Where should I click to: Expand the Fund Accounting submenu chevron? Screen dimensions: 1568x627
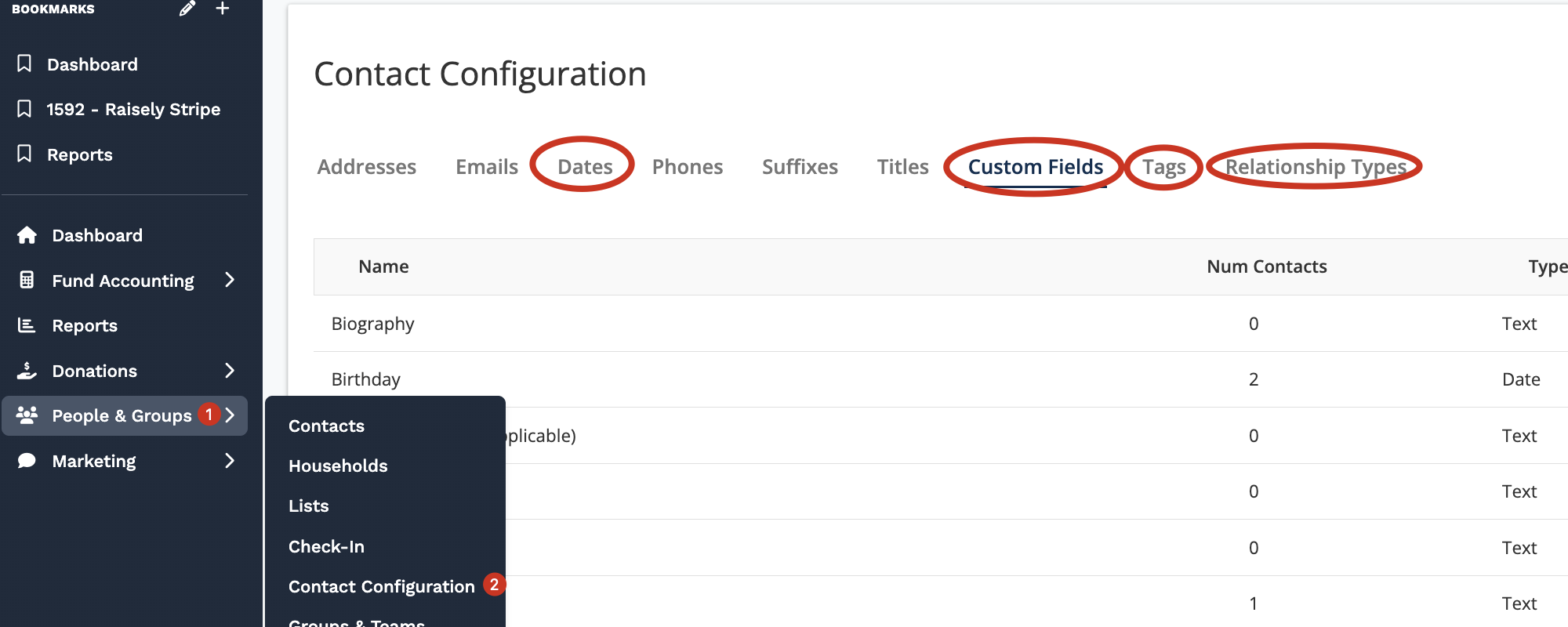(230, 280)
